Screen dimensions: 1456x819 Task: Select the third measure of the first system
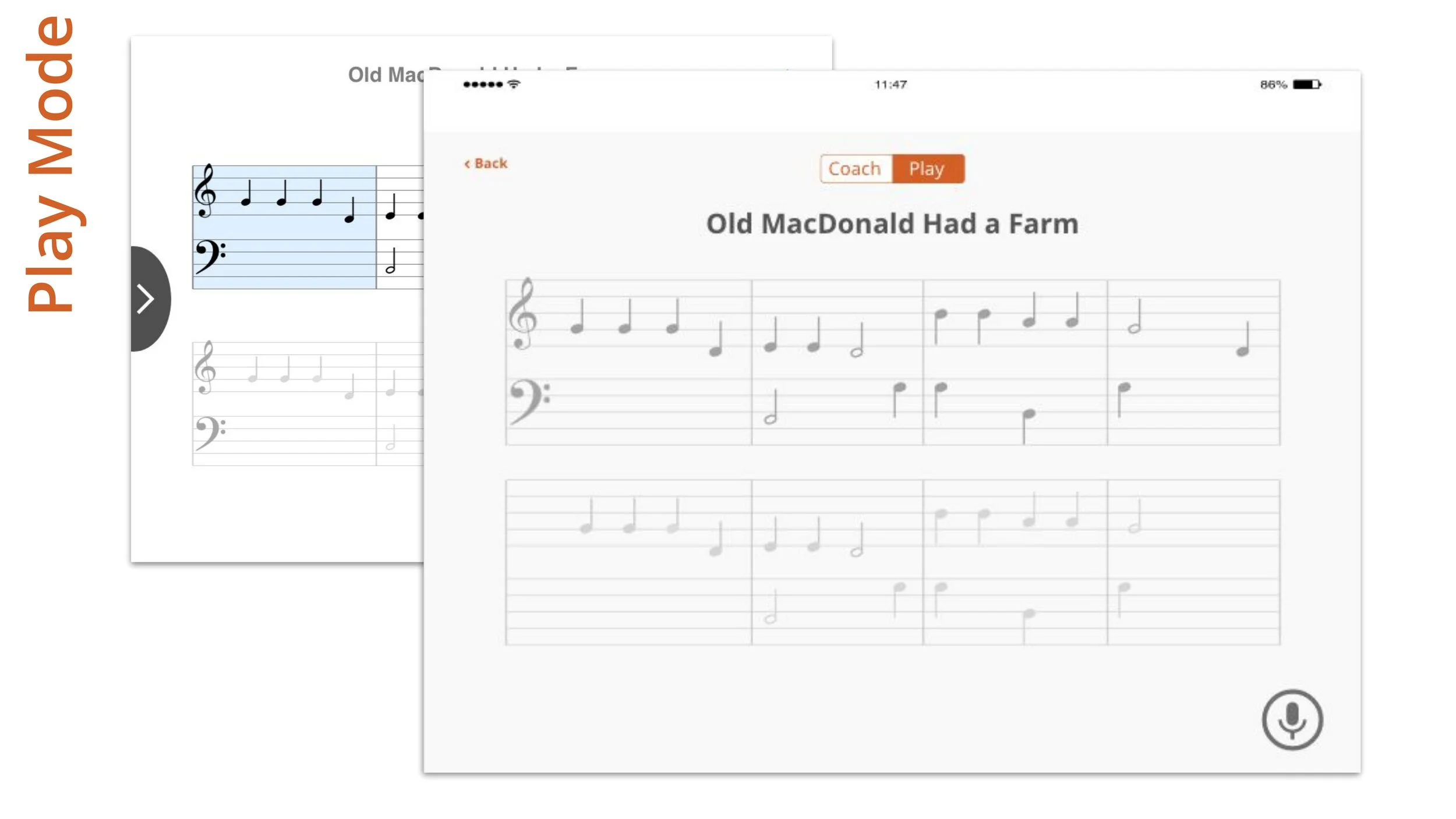click(1015, 362)
